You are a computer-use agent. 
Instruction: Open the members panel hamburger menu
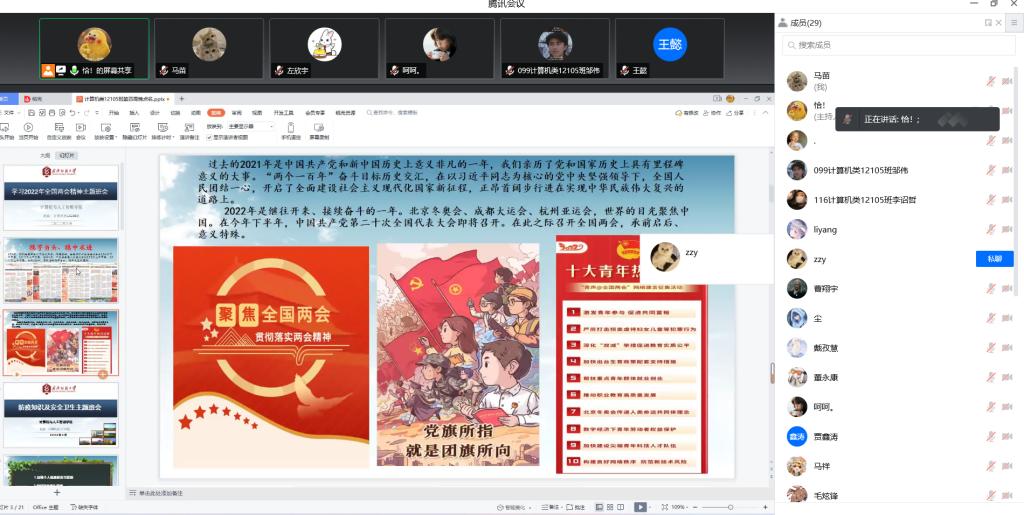(1013, 22)
